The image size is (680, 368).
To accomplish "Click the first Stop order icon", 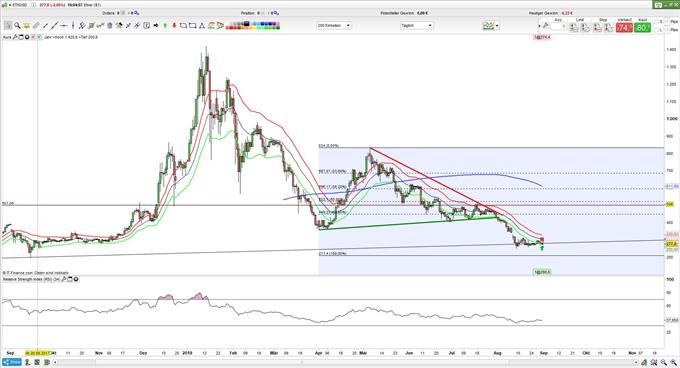I will pyautogui.click(x=597, y=27).
